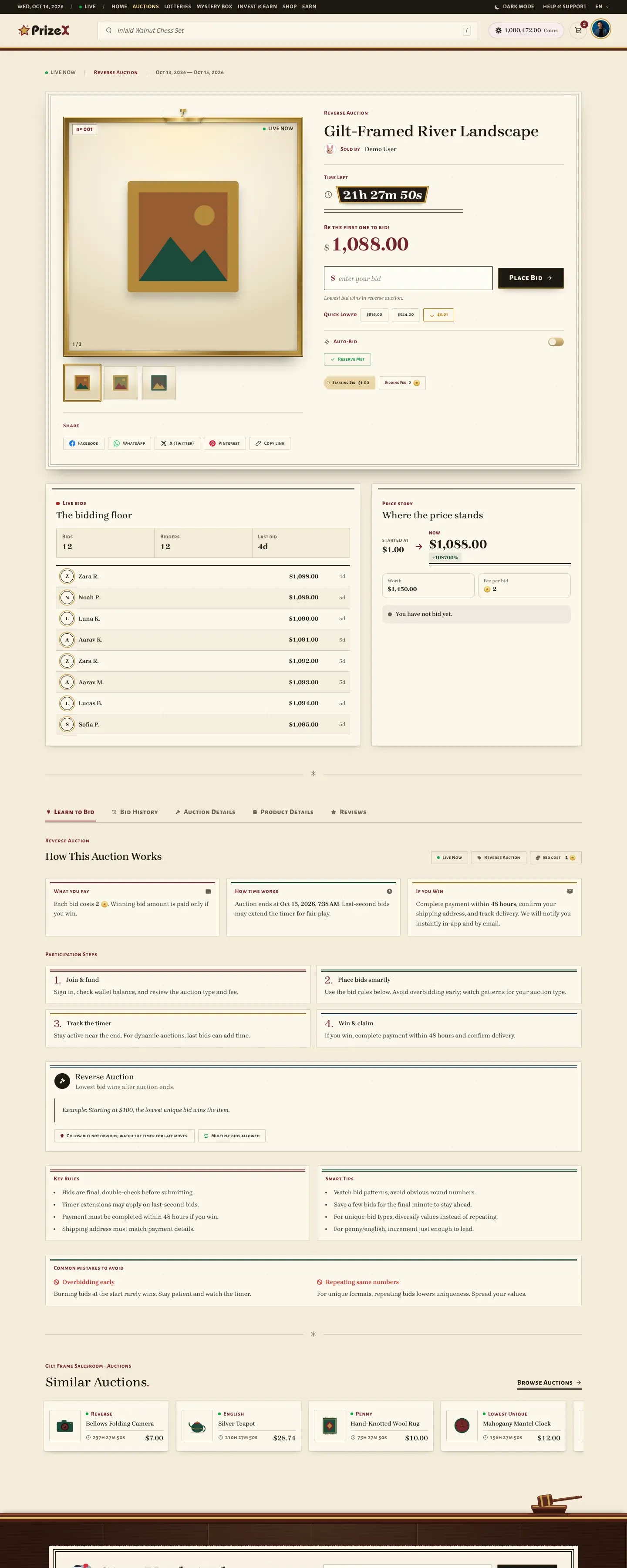Click the Live link in top bar
627x1568 pixels.
click(x=87, y=7)
